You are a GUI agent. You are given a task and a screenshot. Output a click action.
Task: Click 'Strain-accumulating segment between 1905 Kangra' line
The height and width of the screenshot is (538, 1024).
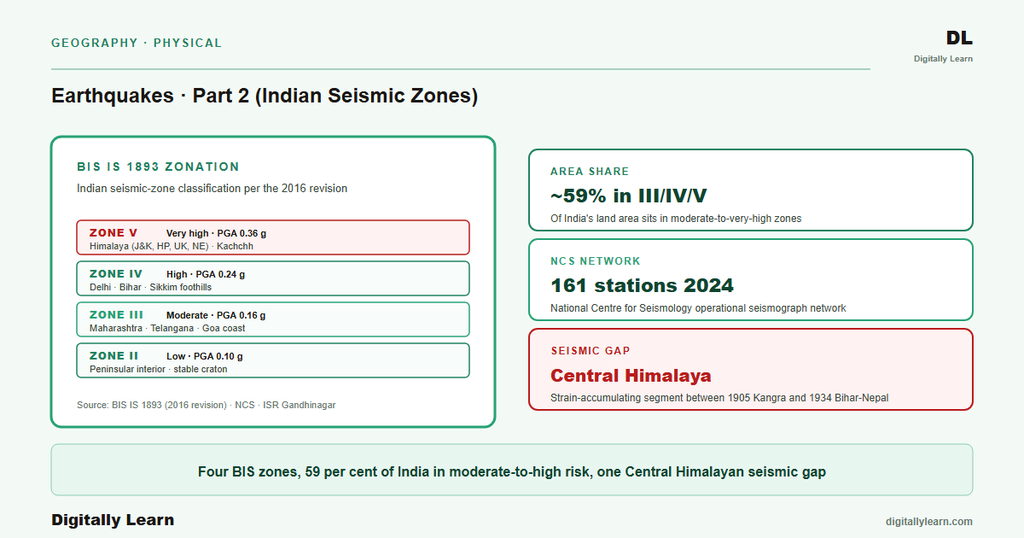click(719, 398)
